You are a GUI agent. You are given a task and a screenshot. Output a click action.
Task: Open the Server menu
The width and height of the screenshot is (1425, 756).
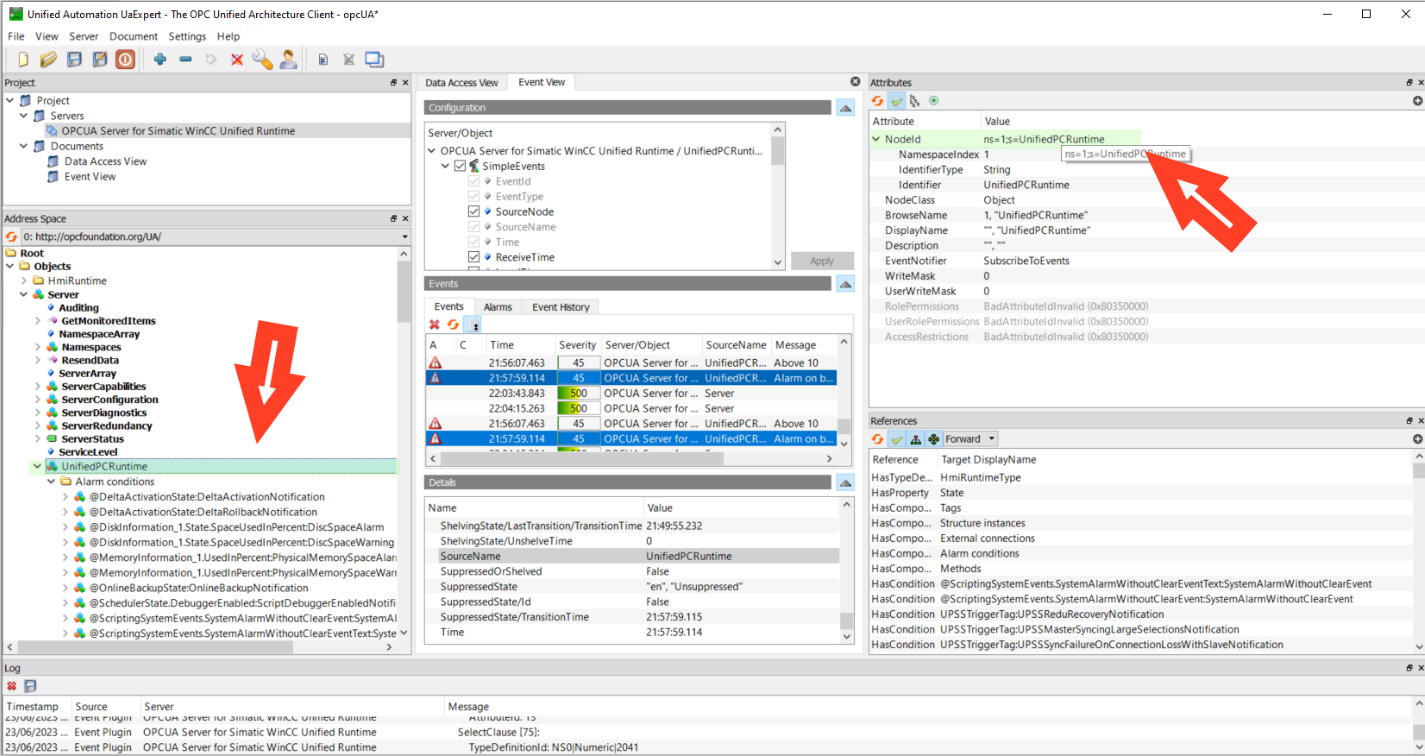[84, 36]
